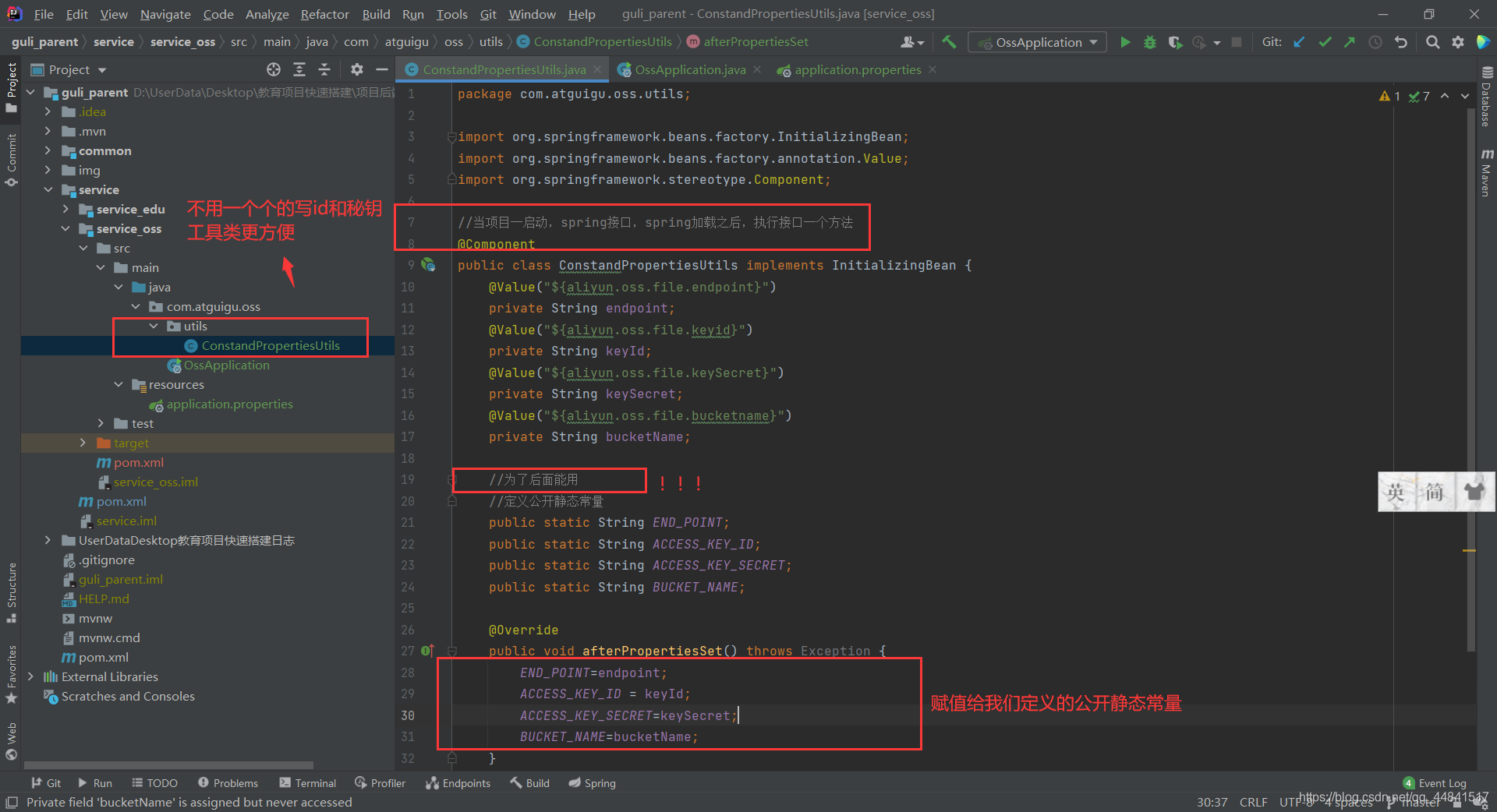
Task: Open the Event Log
Action: click(1435, 783)
